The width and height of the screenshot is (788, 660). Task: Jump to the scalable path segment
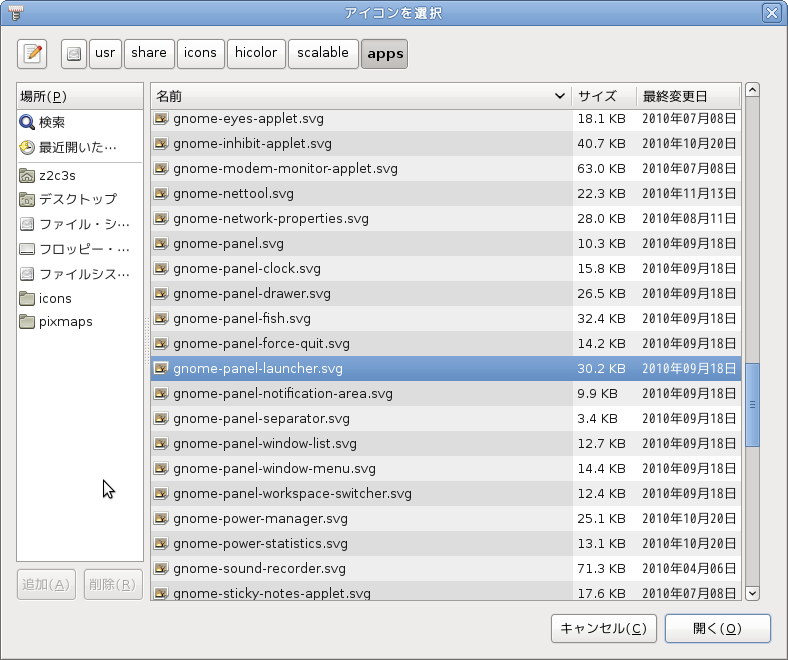[322, 53]
